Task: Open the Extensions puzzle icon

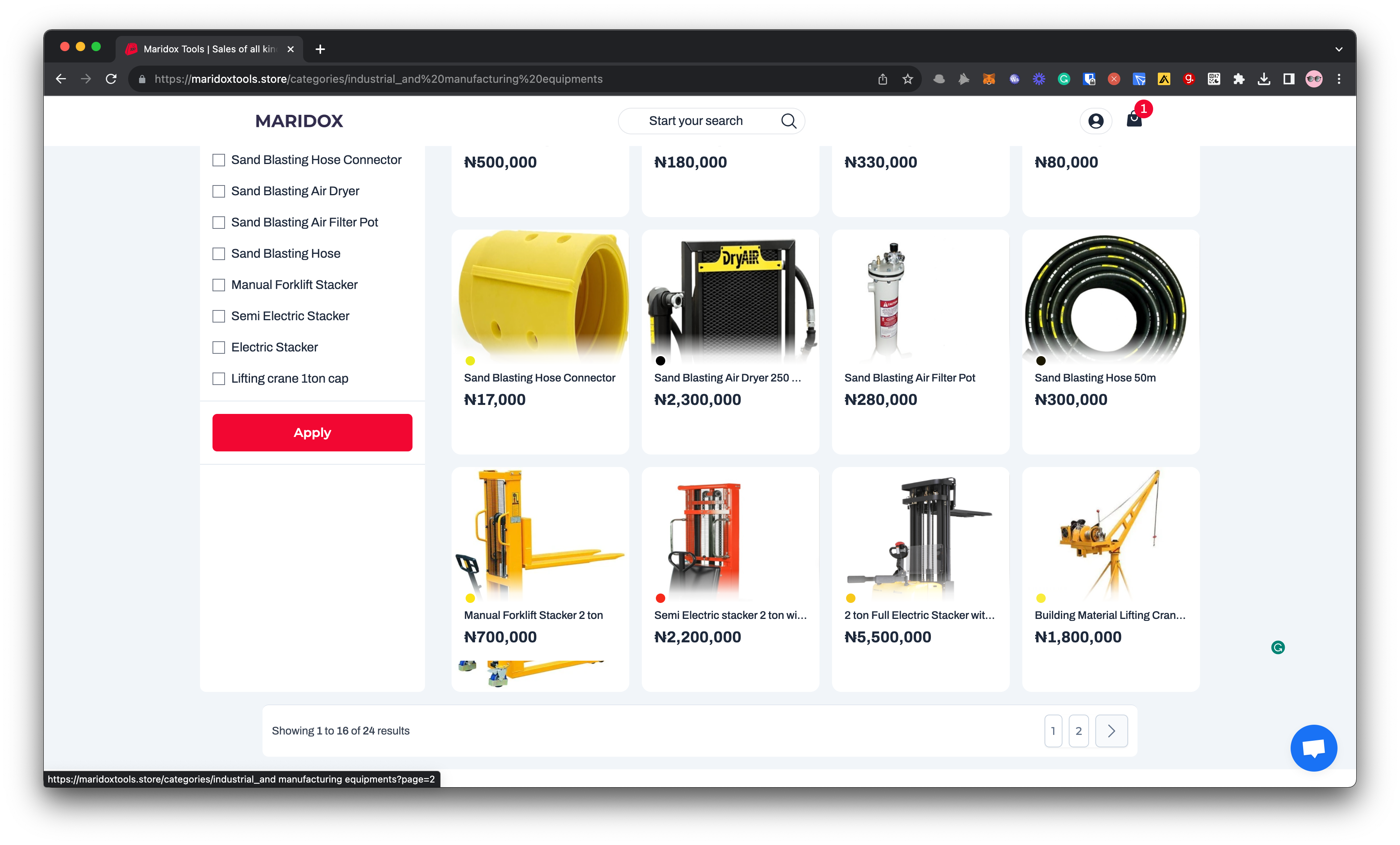Action: (x=1239, y=79)
